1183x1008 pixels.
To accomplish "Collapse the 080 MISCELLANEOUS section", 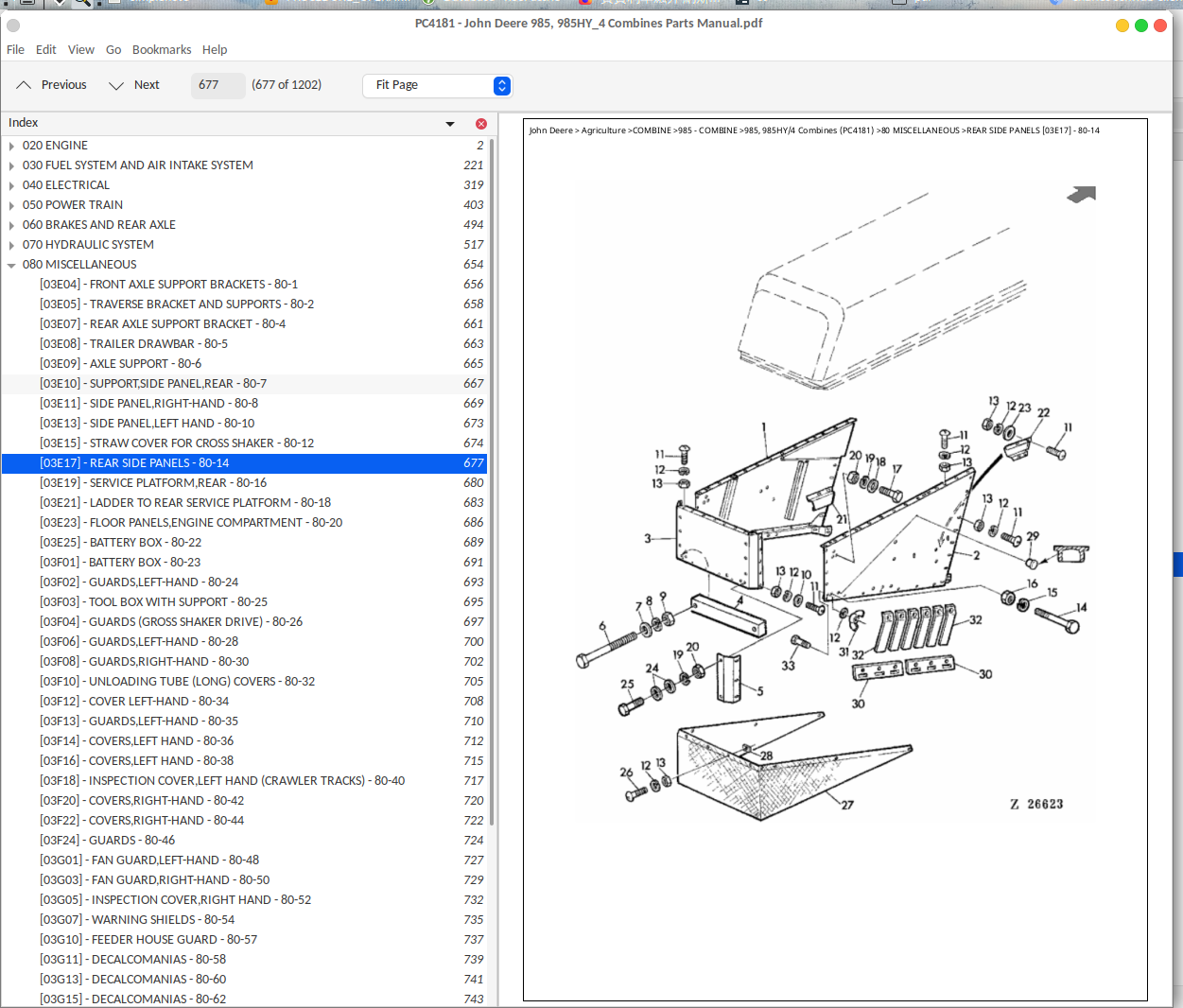I will click(11, 265).
